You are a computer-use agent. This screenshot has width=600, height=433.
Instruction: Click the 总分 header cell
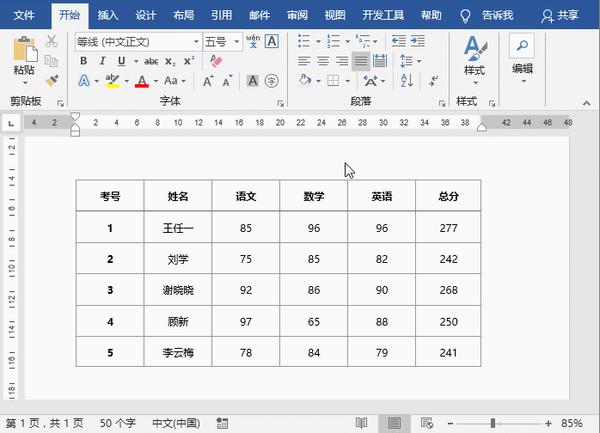(448, 196)
